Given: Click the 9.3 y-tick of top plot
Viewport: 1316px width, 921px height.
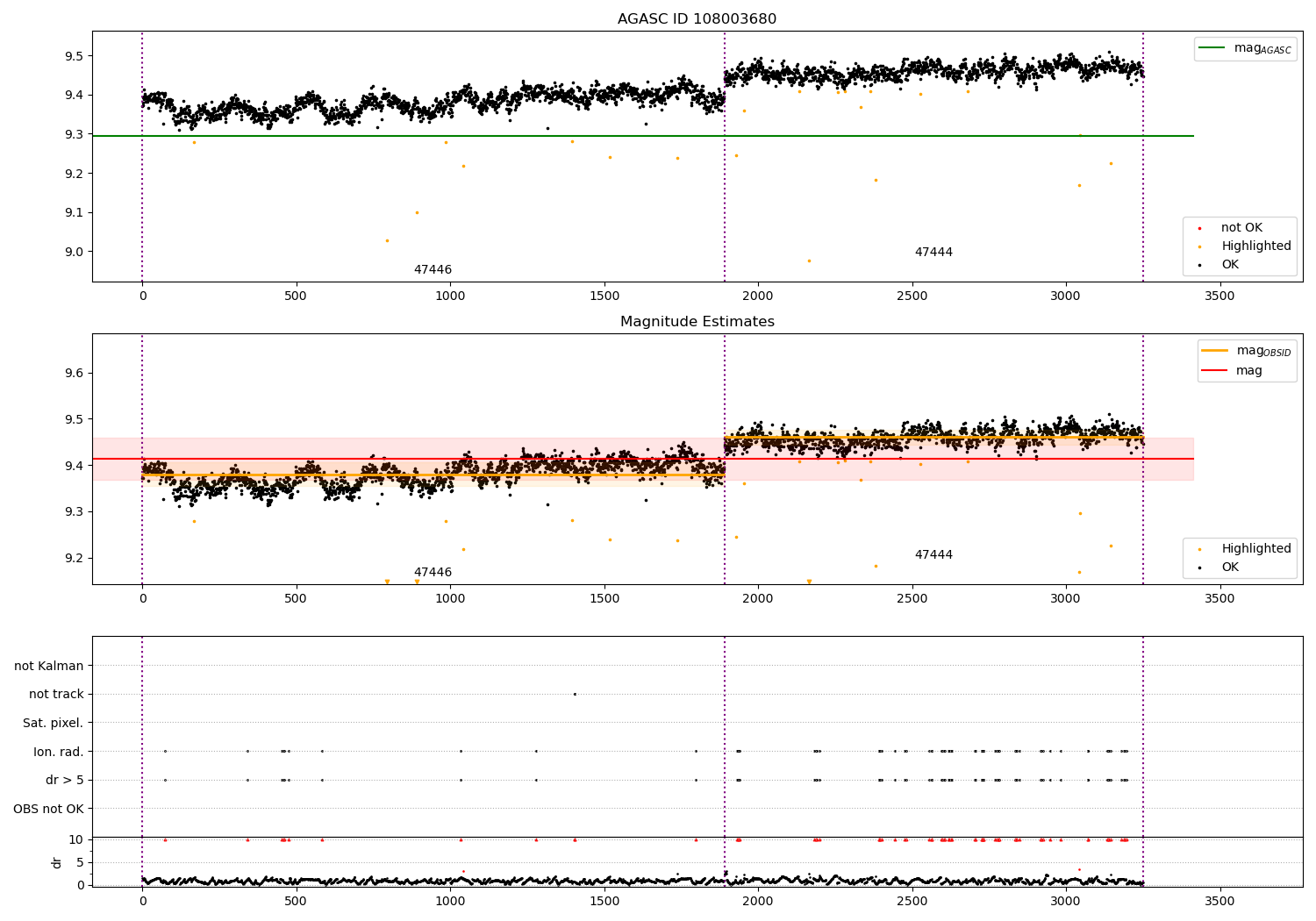Looking at the screenshot, I should click(74, 134).
